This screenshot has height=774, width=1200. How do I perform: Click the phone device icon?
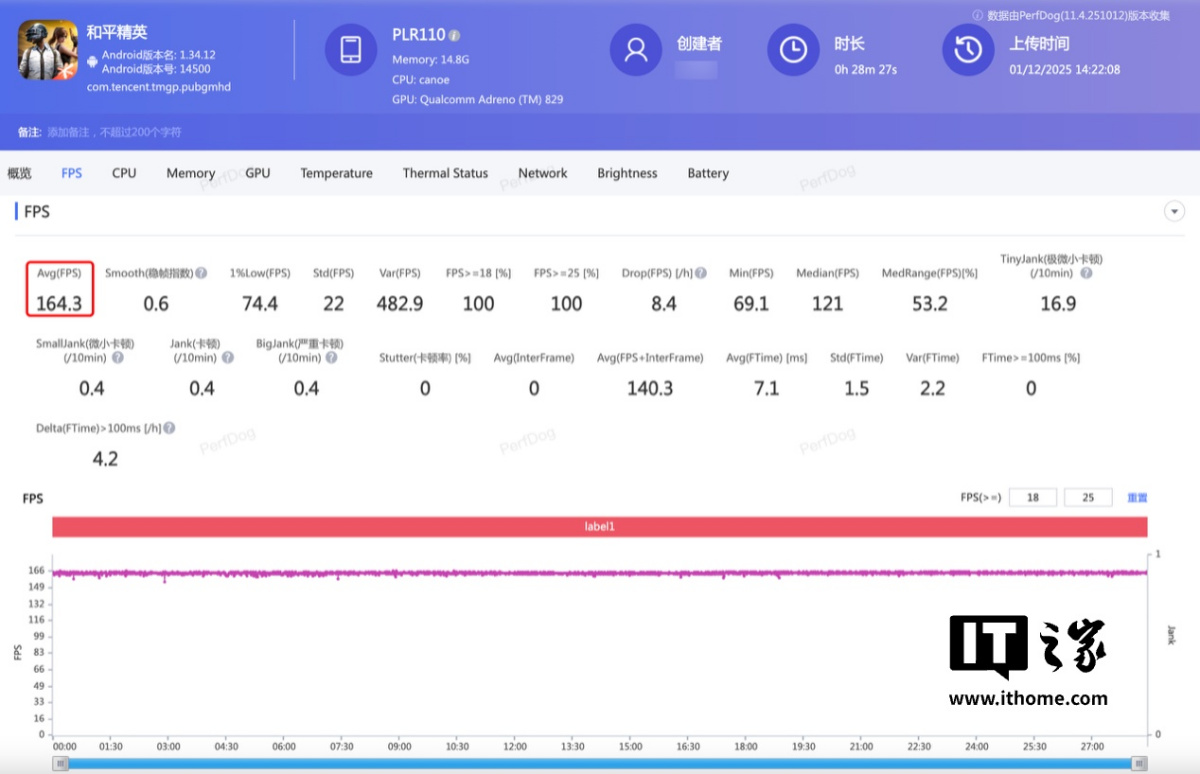[351, 50]
